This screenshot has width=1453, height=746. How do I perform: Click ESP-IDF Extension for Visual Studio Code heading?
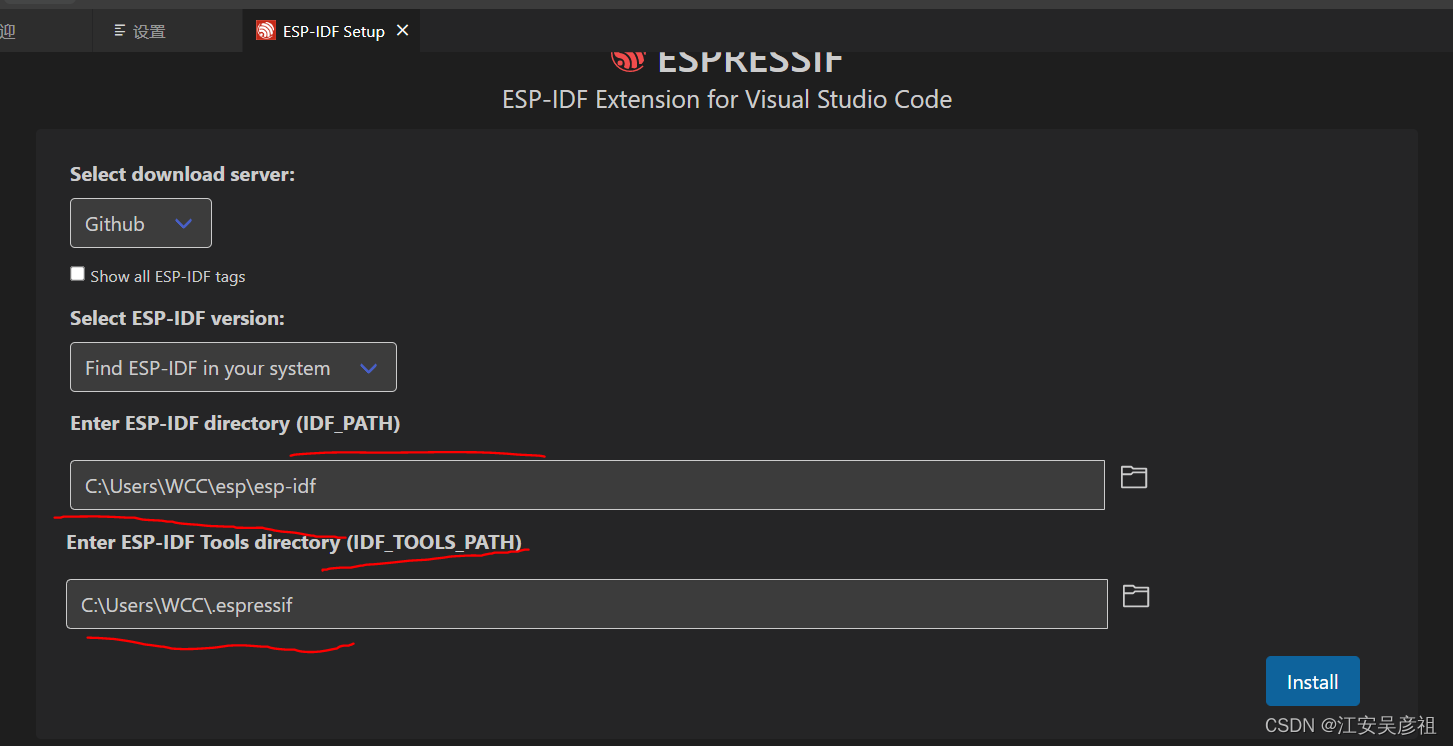tap(727, 100)
